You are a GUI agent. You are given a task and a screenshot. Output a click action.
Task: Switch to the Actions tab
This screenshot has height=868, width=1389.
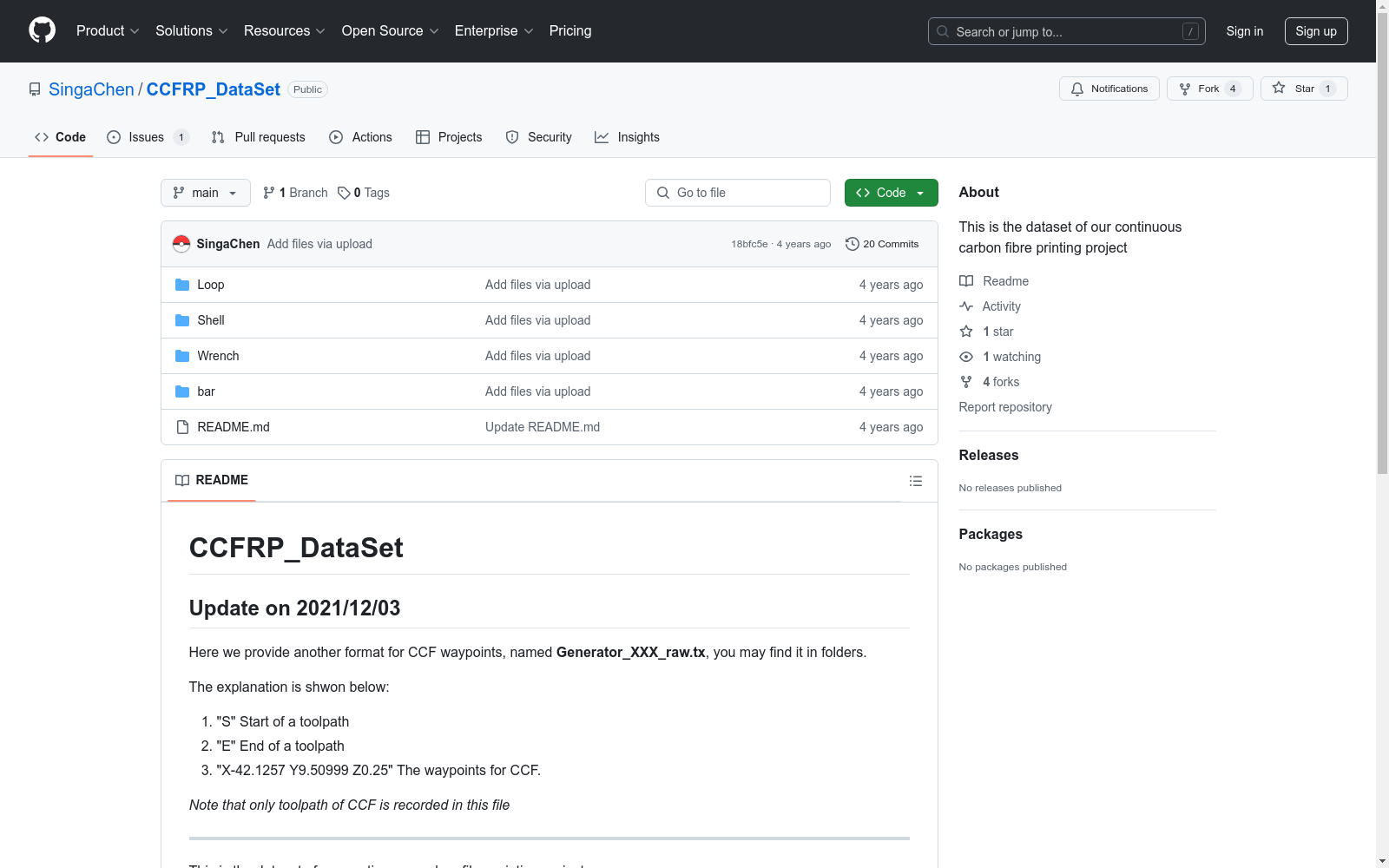pyautogui.click(x=361, y=137)
